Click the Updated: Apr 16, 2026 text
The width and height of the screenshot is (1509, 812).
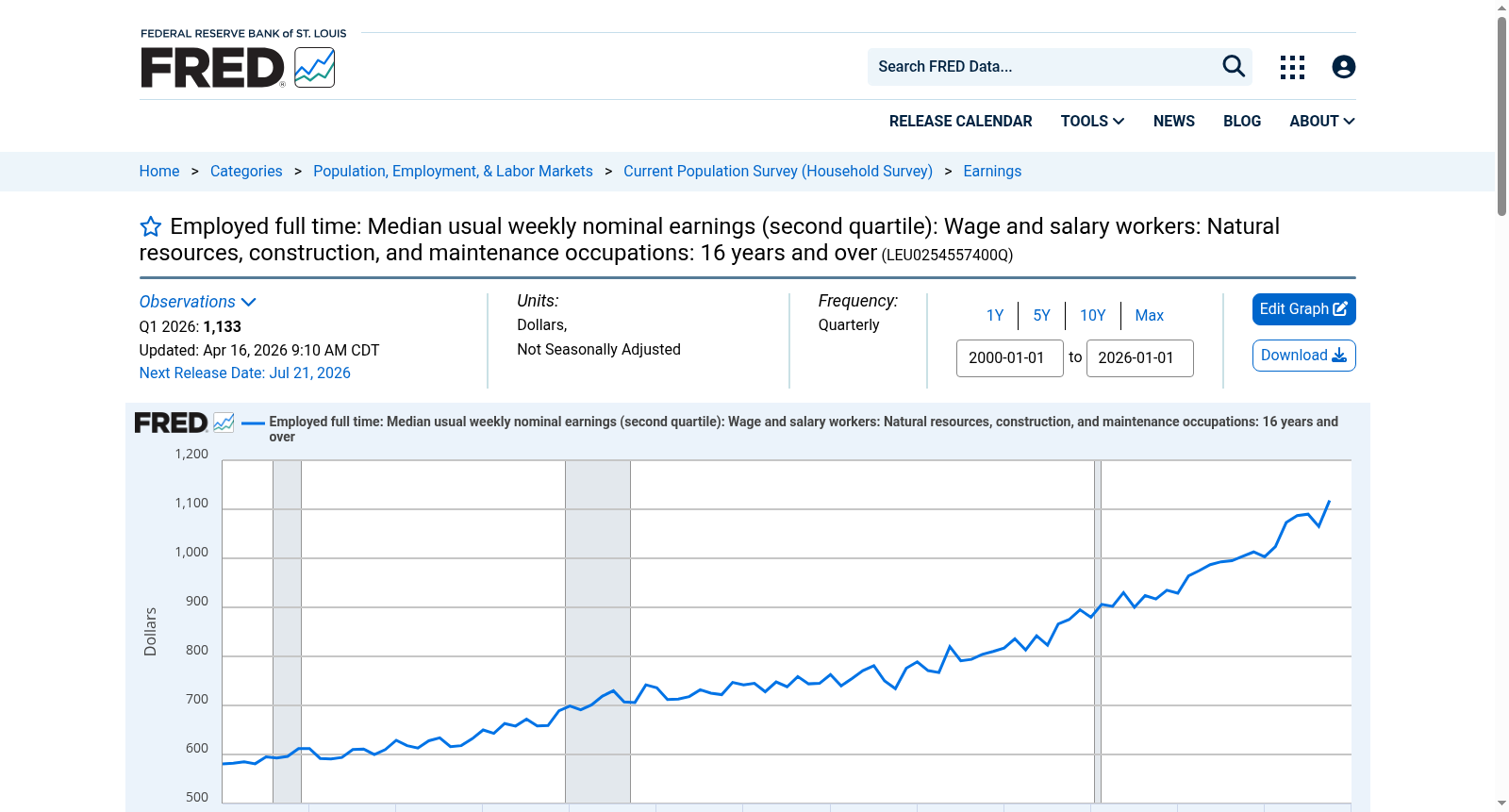pos(259,350)
